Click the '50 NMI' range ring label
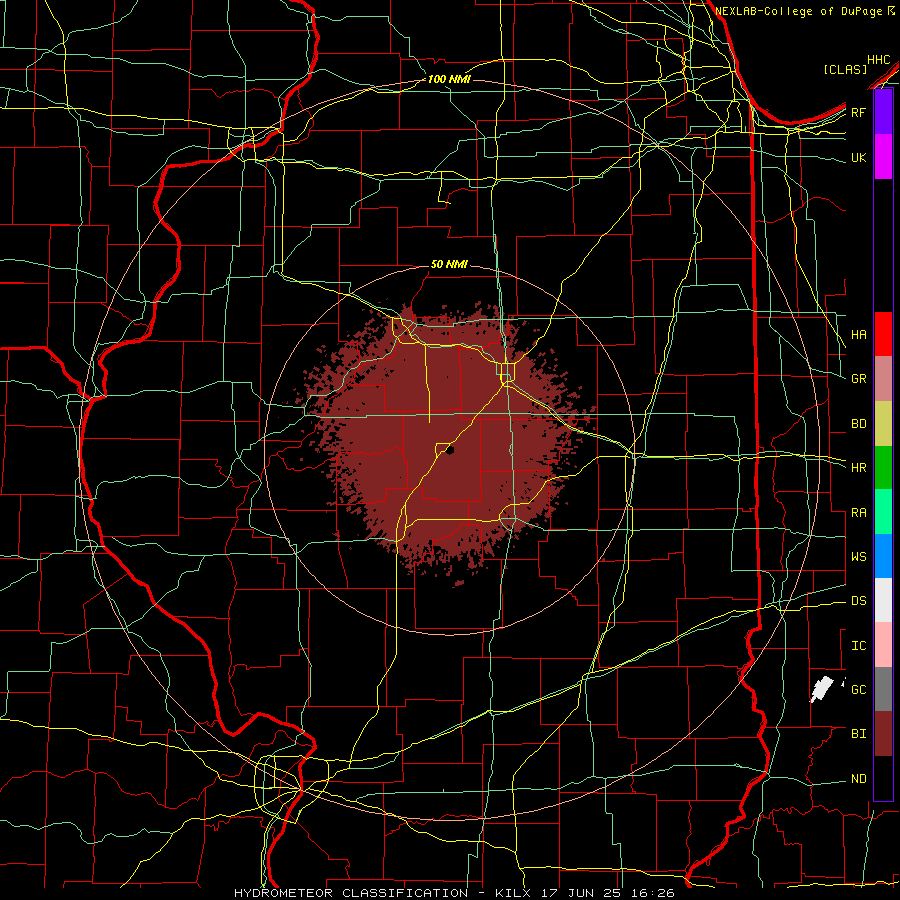The height and width of the screenshot is (900, 900). coord(449,264)
